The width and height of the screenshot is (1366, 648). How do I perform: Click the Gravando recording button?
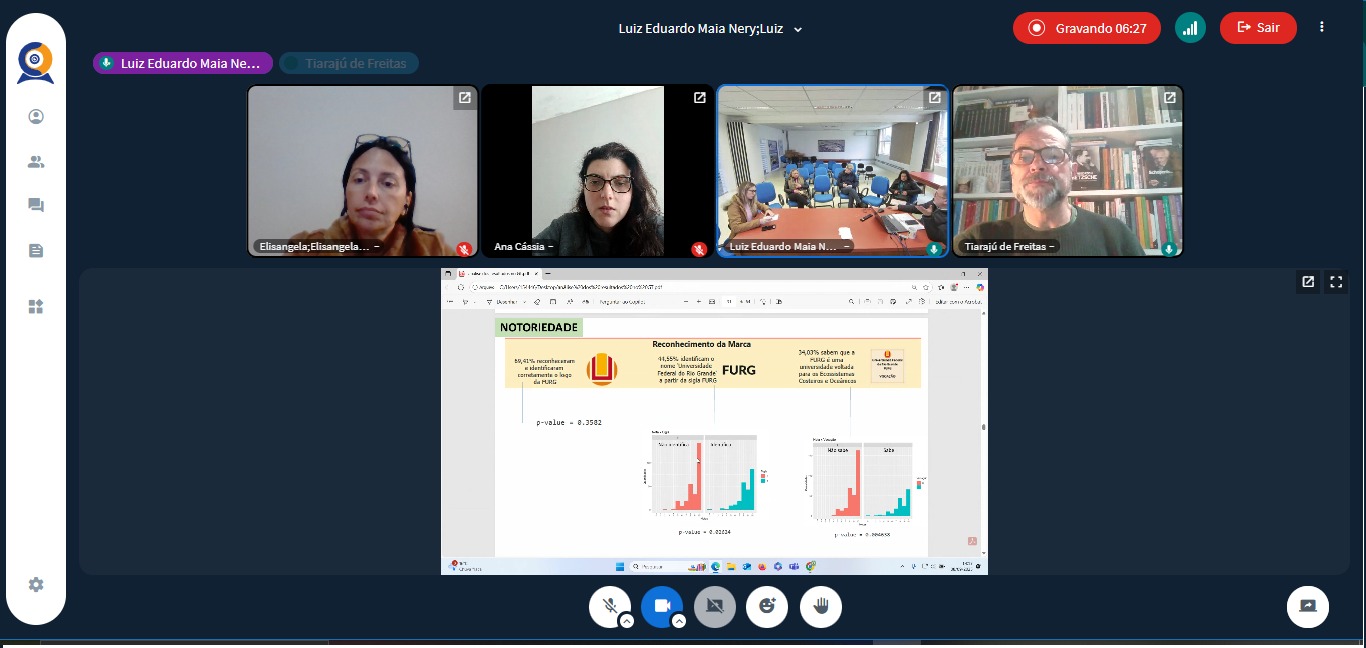pyautogui.click(x=1086, y=28)
